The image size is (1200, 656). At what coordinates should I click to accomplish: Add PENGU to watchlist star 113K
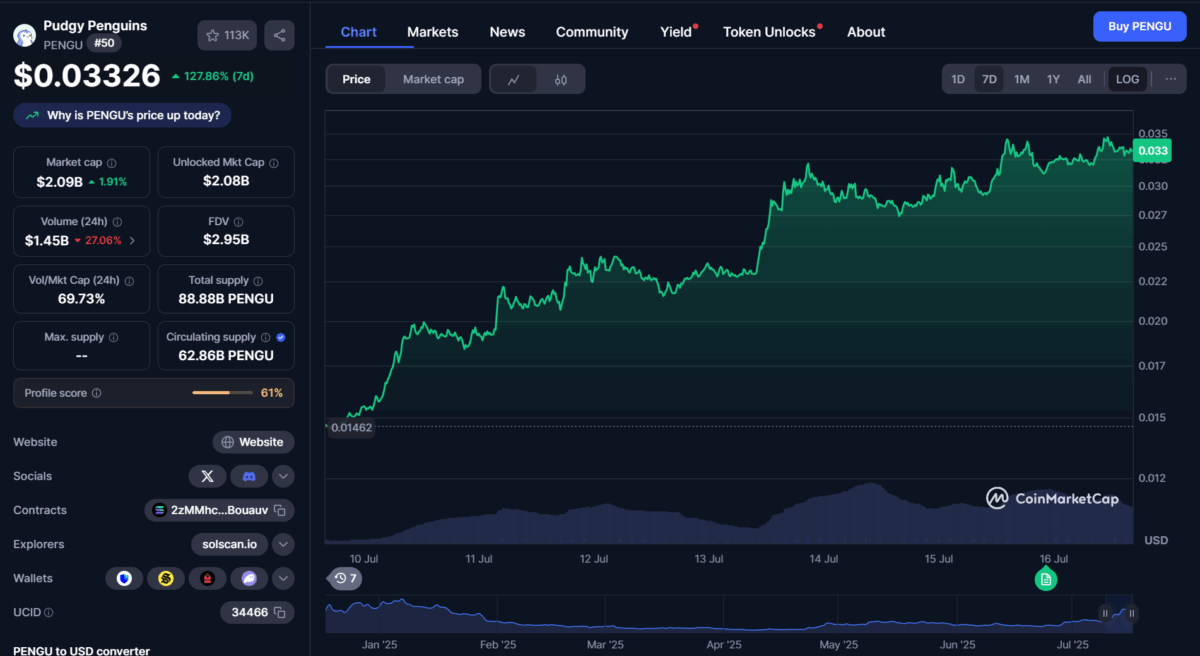(x=227, y=35)
